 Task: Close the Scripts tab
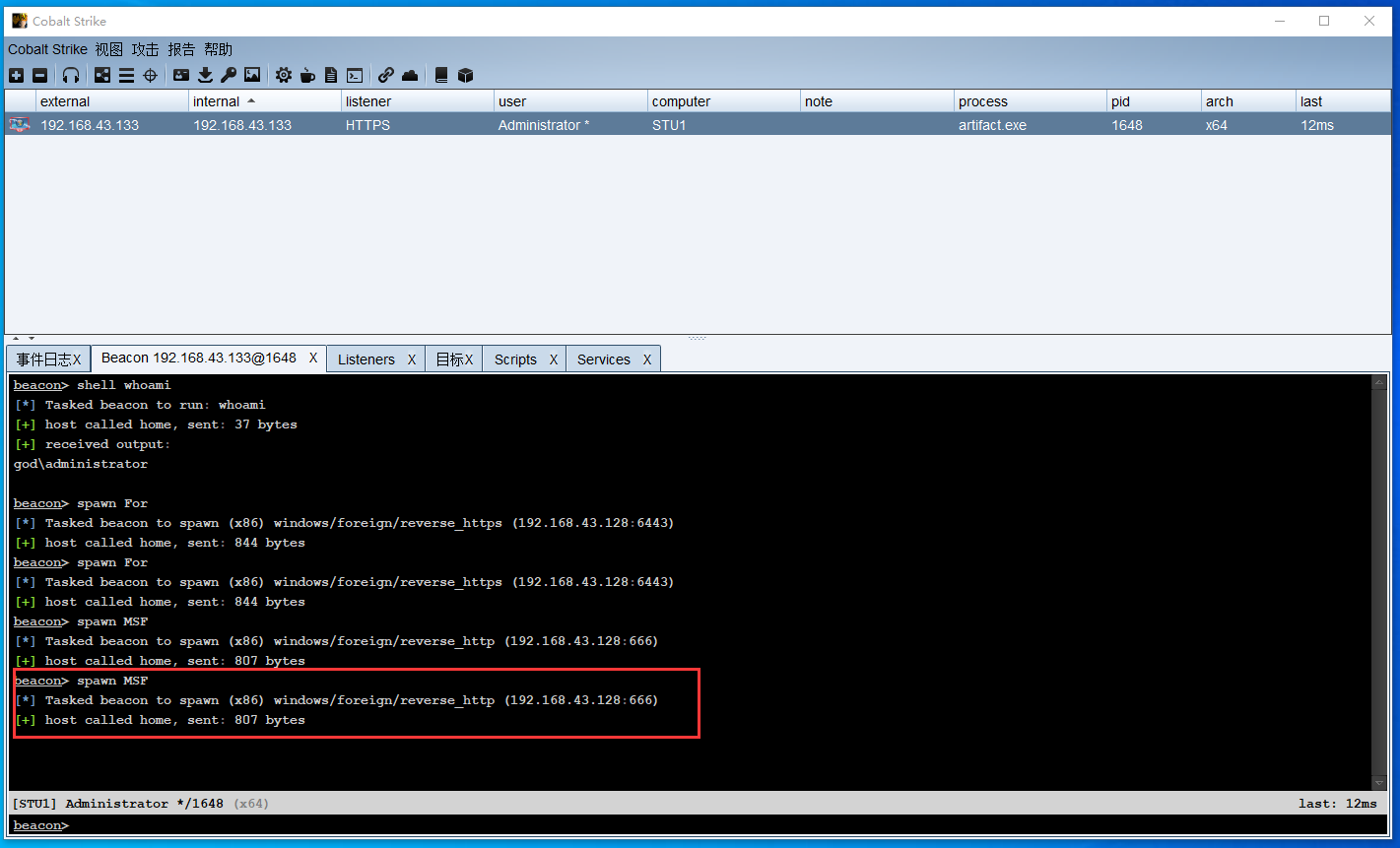[554, 359]
